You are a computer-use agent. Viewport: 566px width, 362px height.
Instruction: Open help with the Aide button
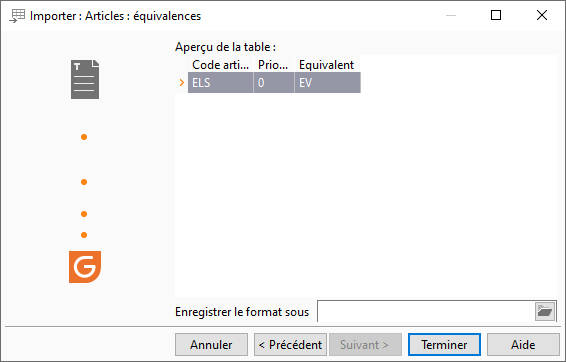click(523, 345)
